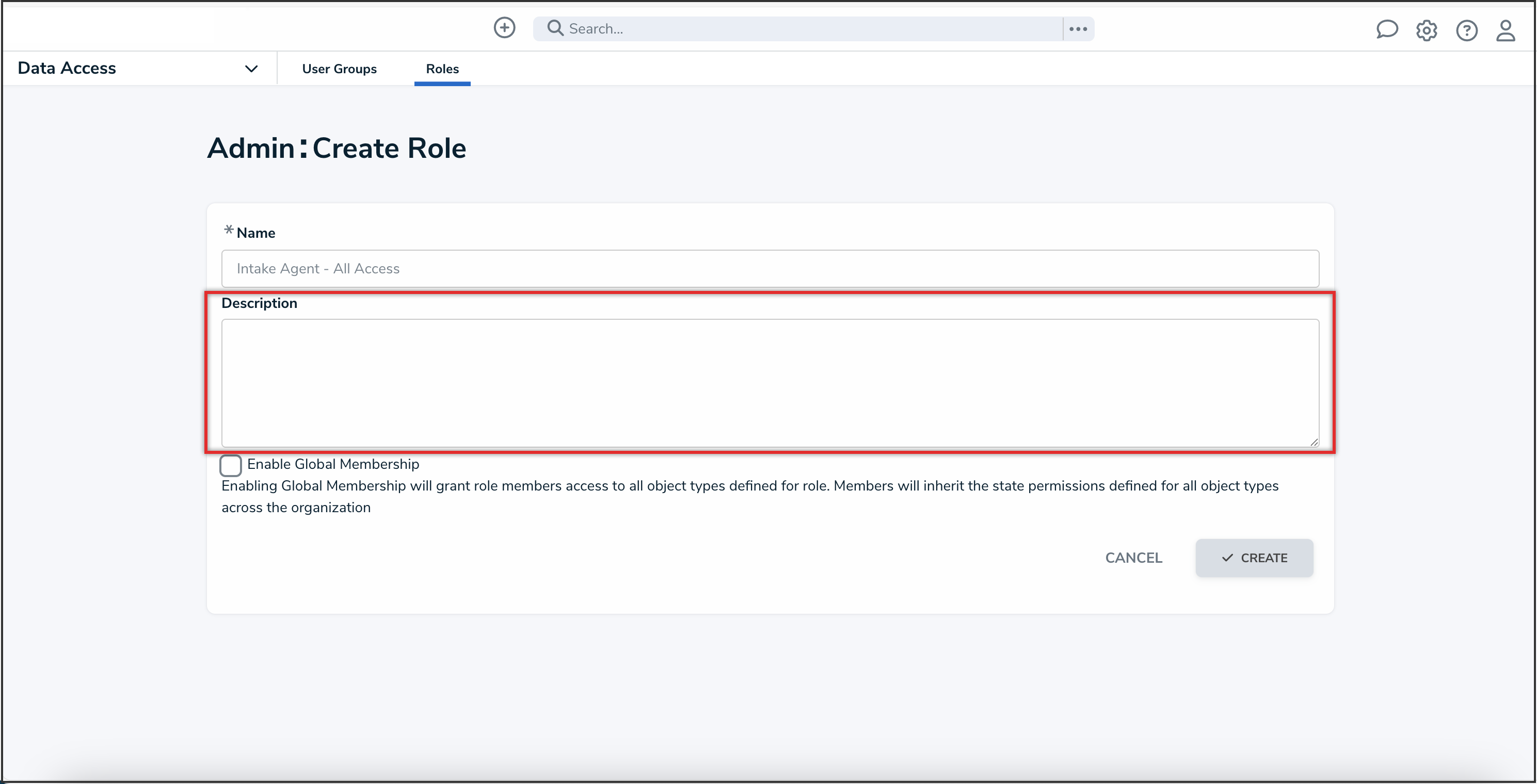The image size is (1537, 784).
Task: Toggle Global Membership via its label text
Action: (333, 464)
